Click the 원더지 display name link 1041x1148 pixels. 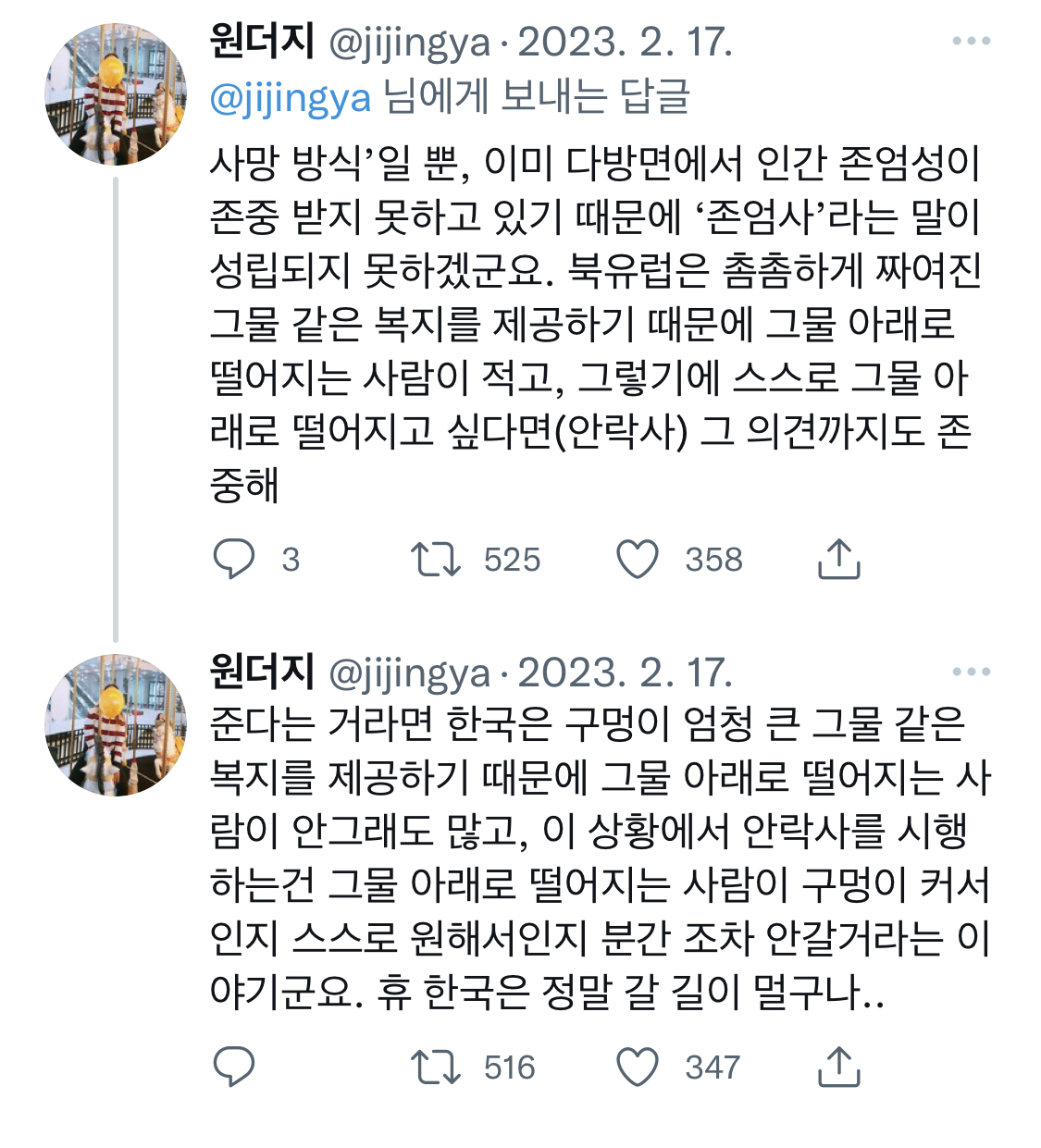[261, 41]
